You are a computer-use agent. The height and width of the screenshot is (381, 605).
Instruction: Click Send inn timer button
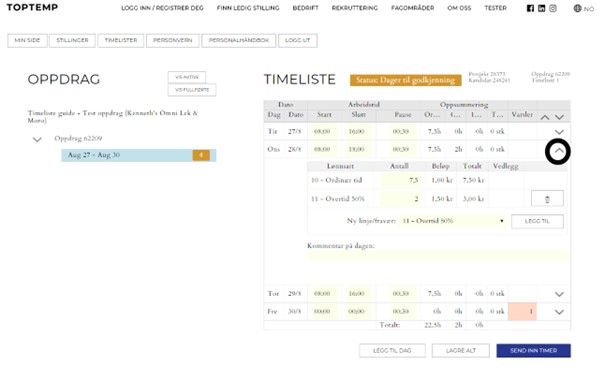tap(533, 351)
